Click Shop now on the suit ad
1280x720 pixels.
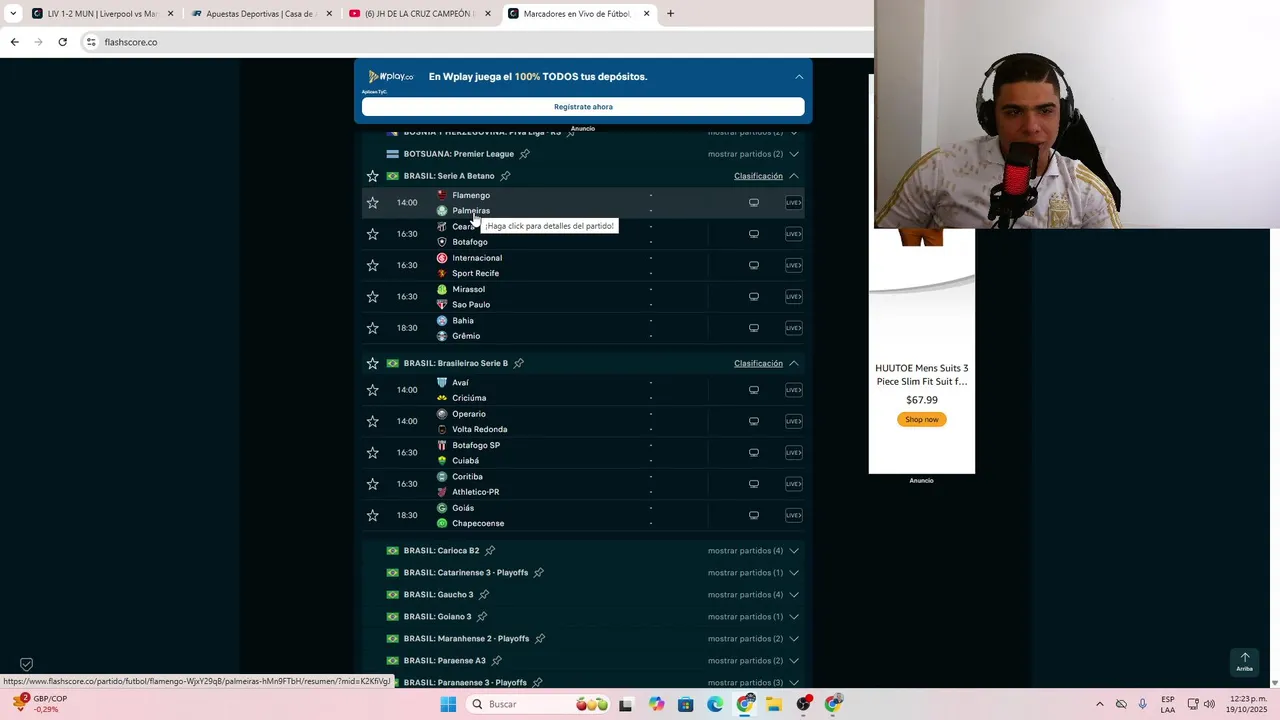coord(921,420)
